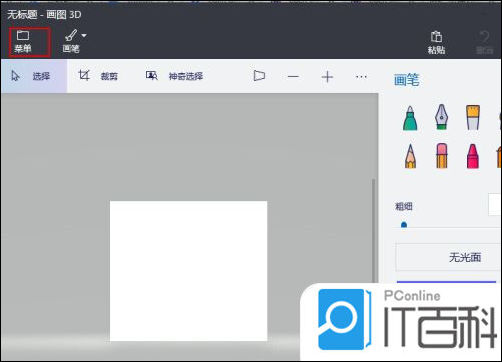Toggle the 3D view flag icon
The height and width of the screenshot is (362, 502).
pos(259,76)
